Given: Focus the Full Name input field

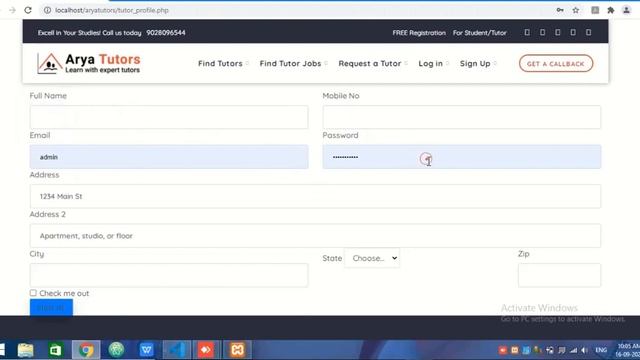Looking at the screenshot, I should pos(169,117).
